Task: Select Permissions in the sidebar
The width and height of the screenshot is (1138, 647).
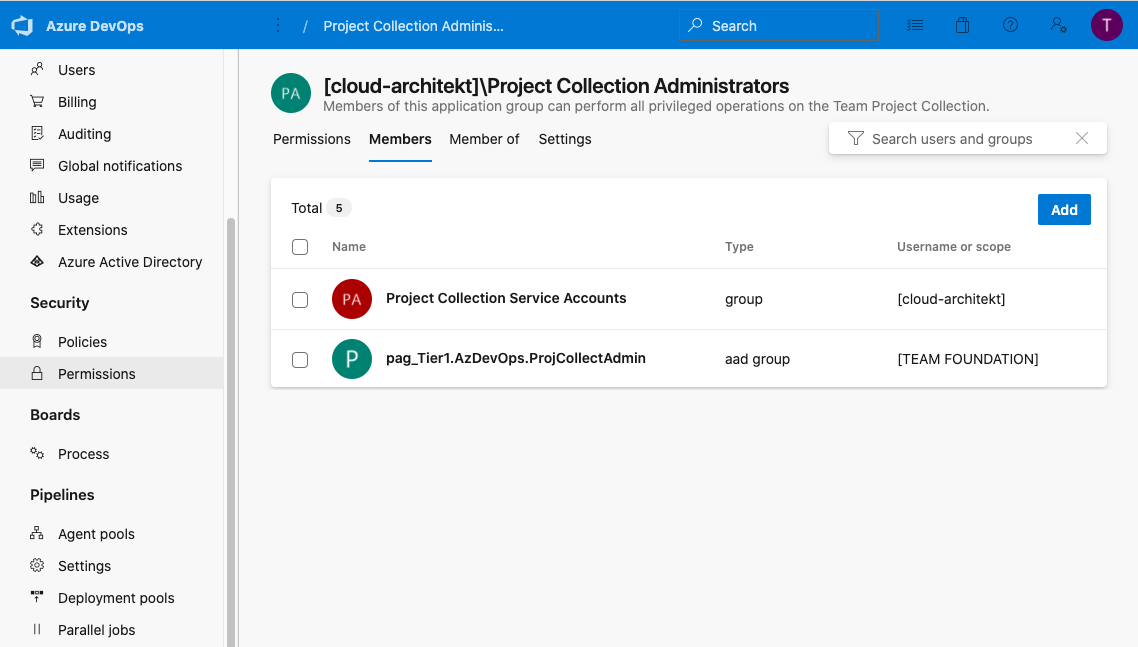Action: [112, 373]
